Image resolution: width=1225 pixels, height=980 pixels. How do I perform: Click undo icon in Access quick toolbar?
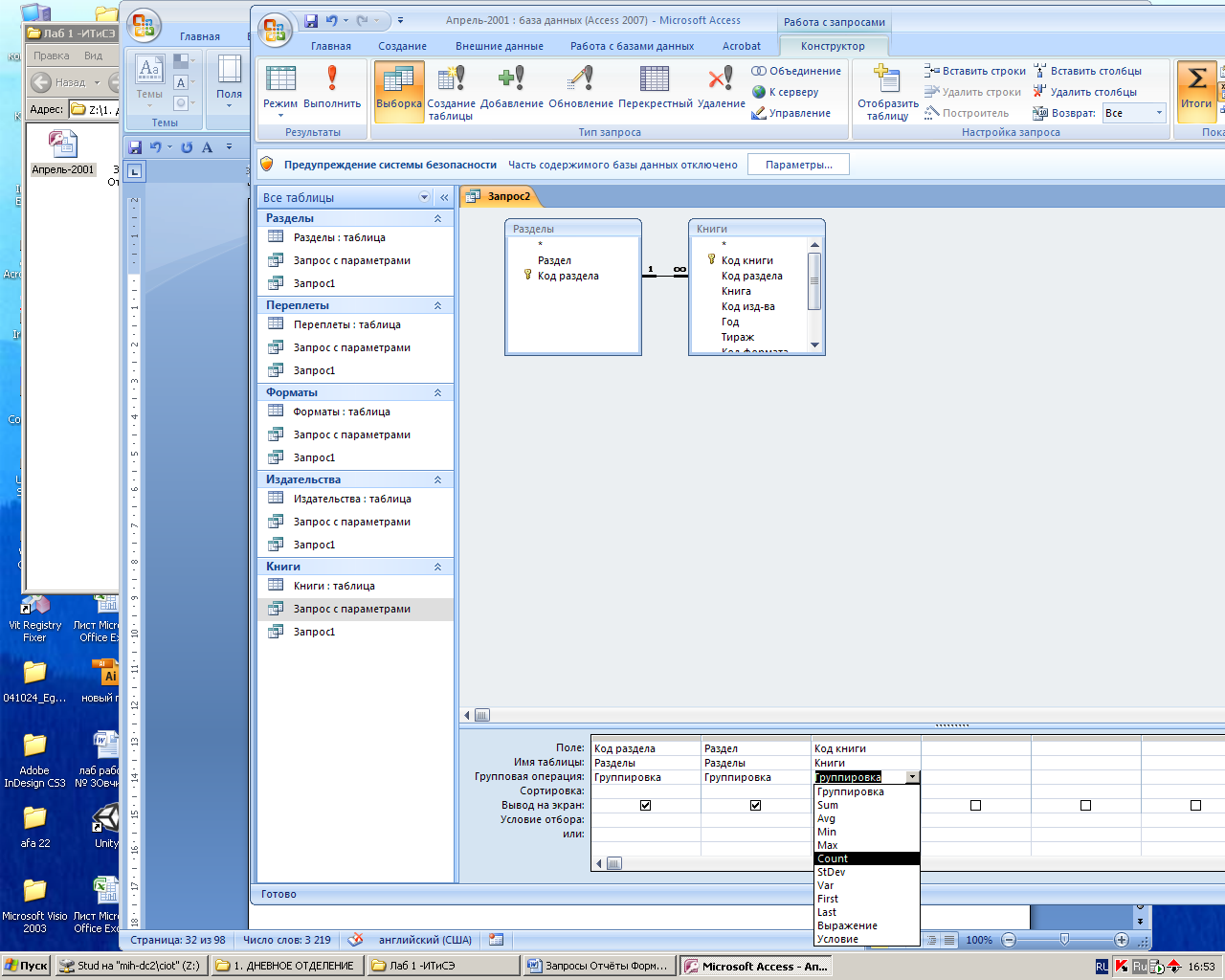(x=332, y=20)
